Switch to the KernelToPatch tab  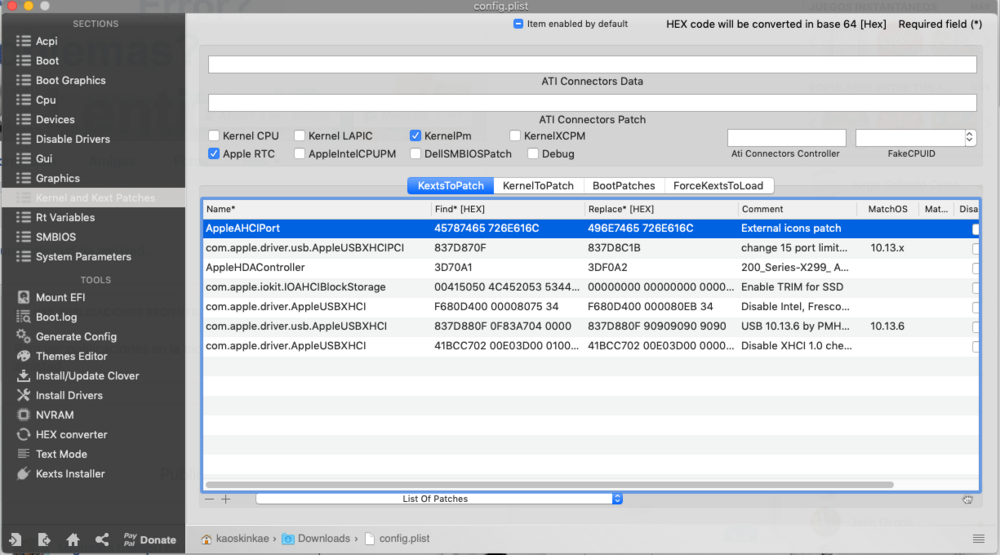[538, 186]
